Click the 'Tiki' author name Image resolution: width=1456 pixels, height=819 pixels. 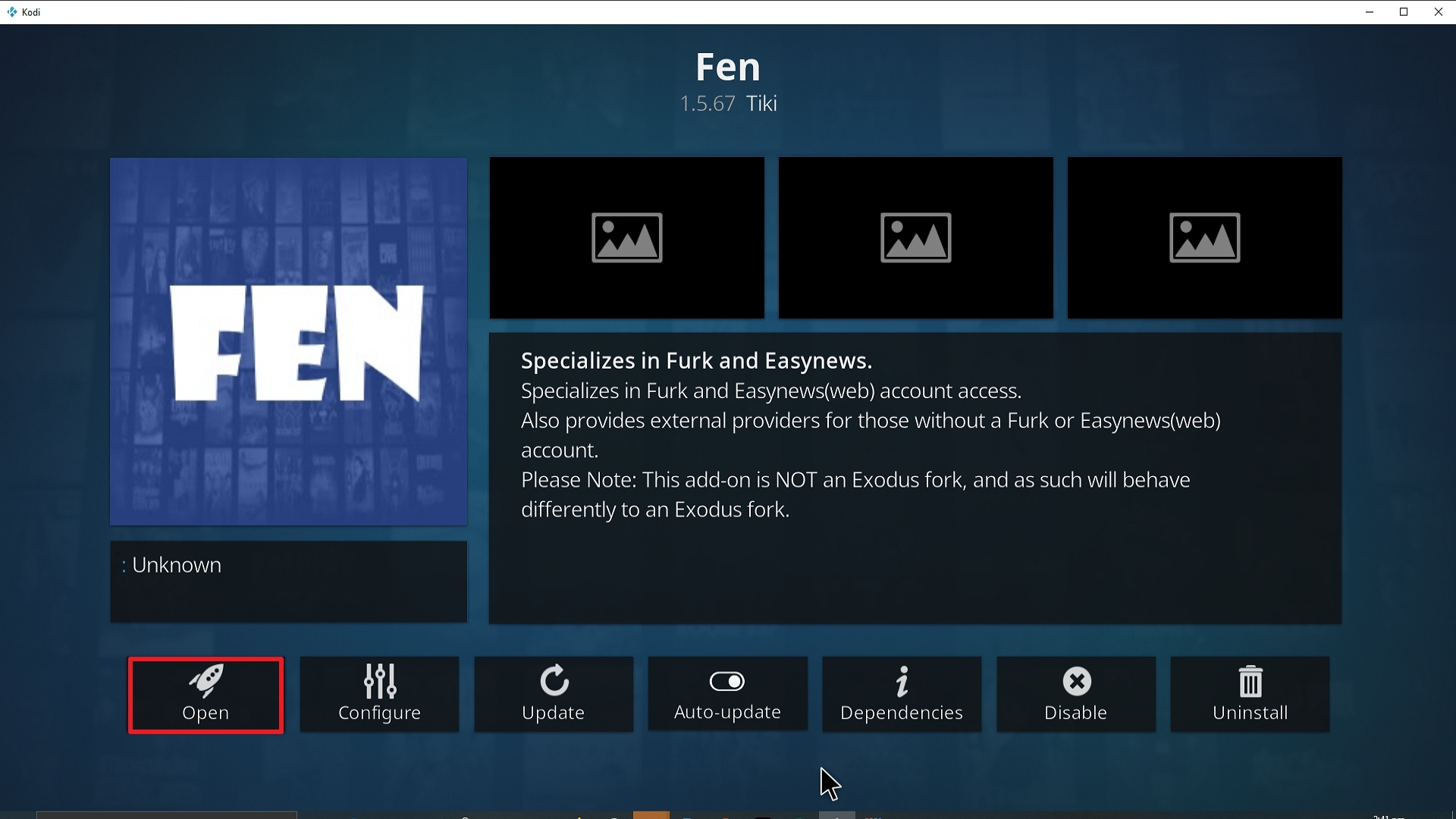pyautogui.click(x=761, y=104)
